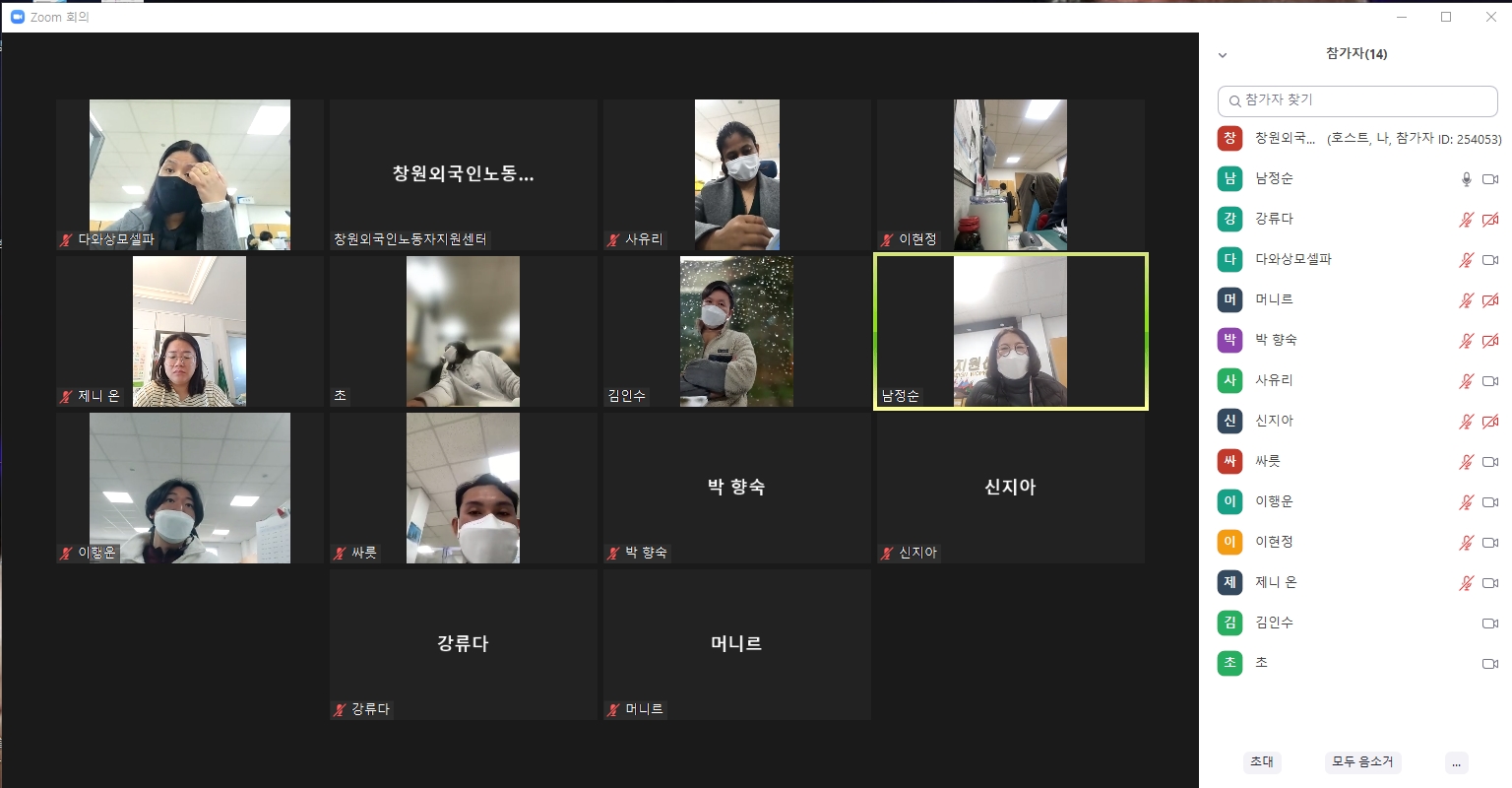Click camera icon in 이행운 row
1512x788 pixels.
coord(1490,502)
